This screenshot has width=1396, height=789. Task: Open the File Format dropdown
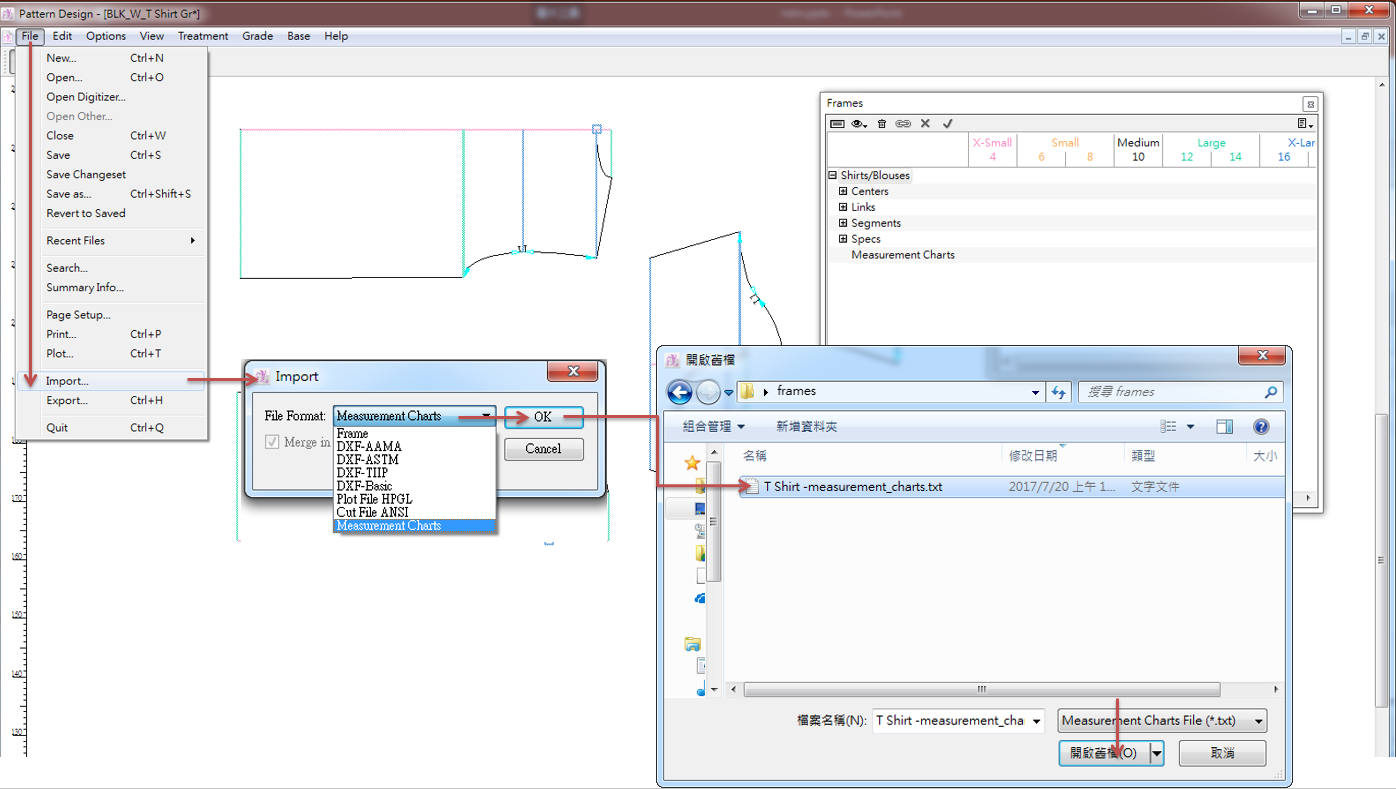(486, 416)
